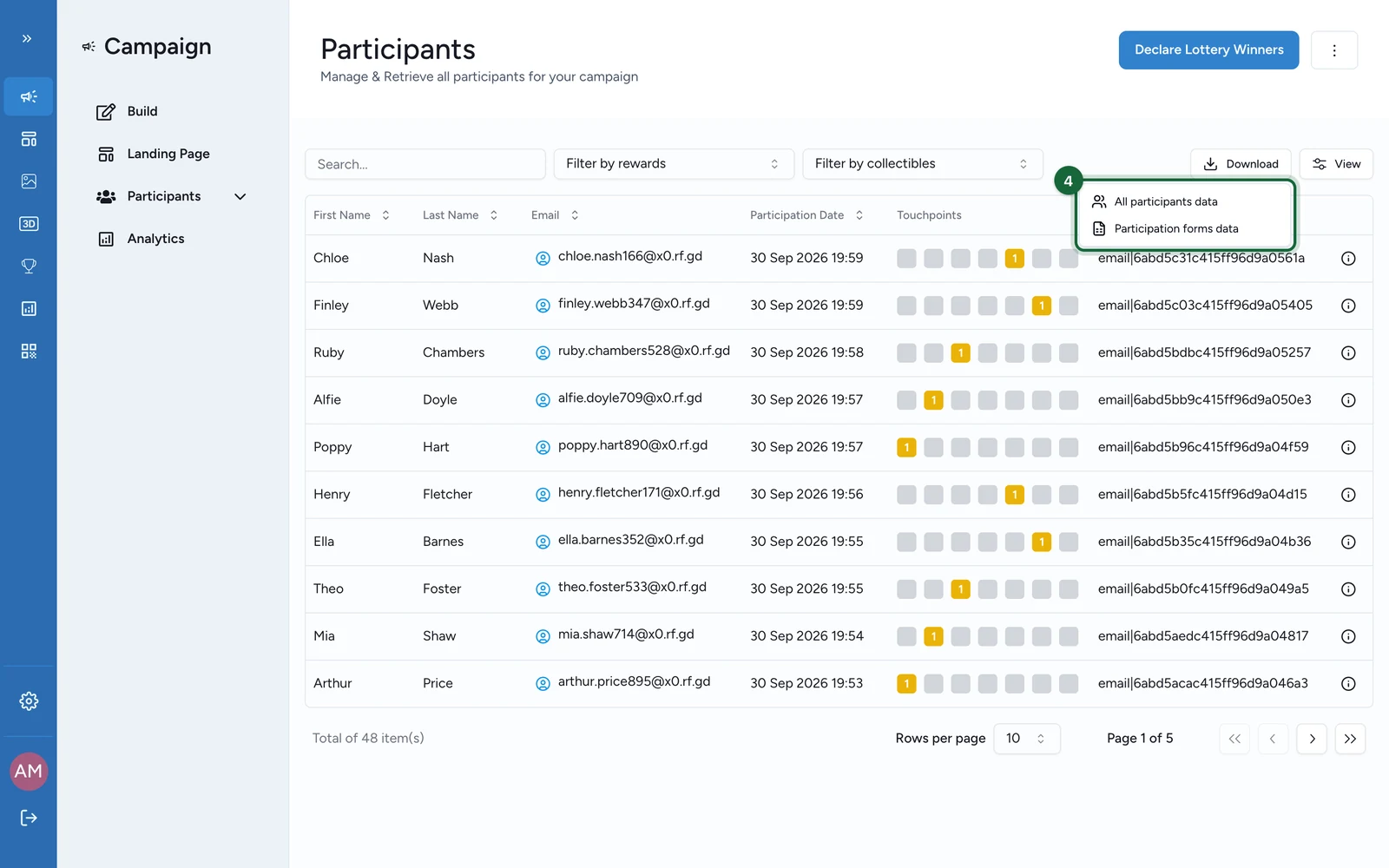1389x868 pixels.
Task: Open the Filter by rewards dropdown
Action: tap(674, 164)
